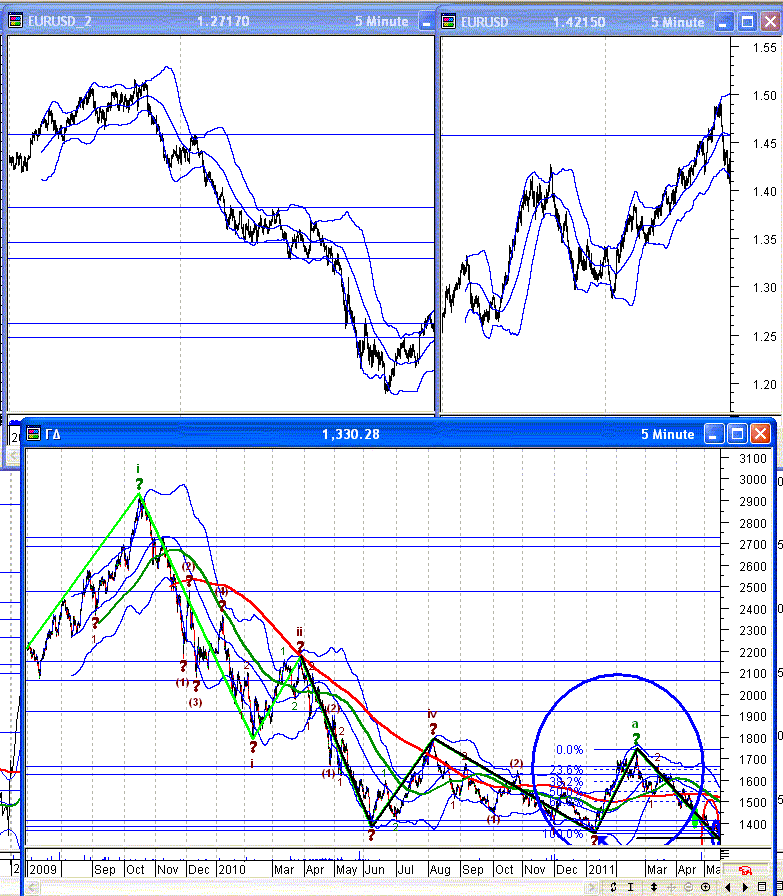The width and height of the screenshot is (783, 896).
Task: Click the left triangle step-back icon
Action: [728, 887]
